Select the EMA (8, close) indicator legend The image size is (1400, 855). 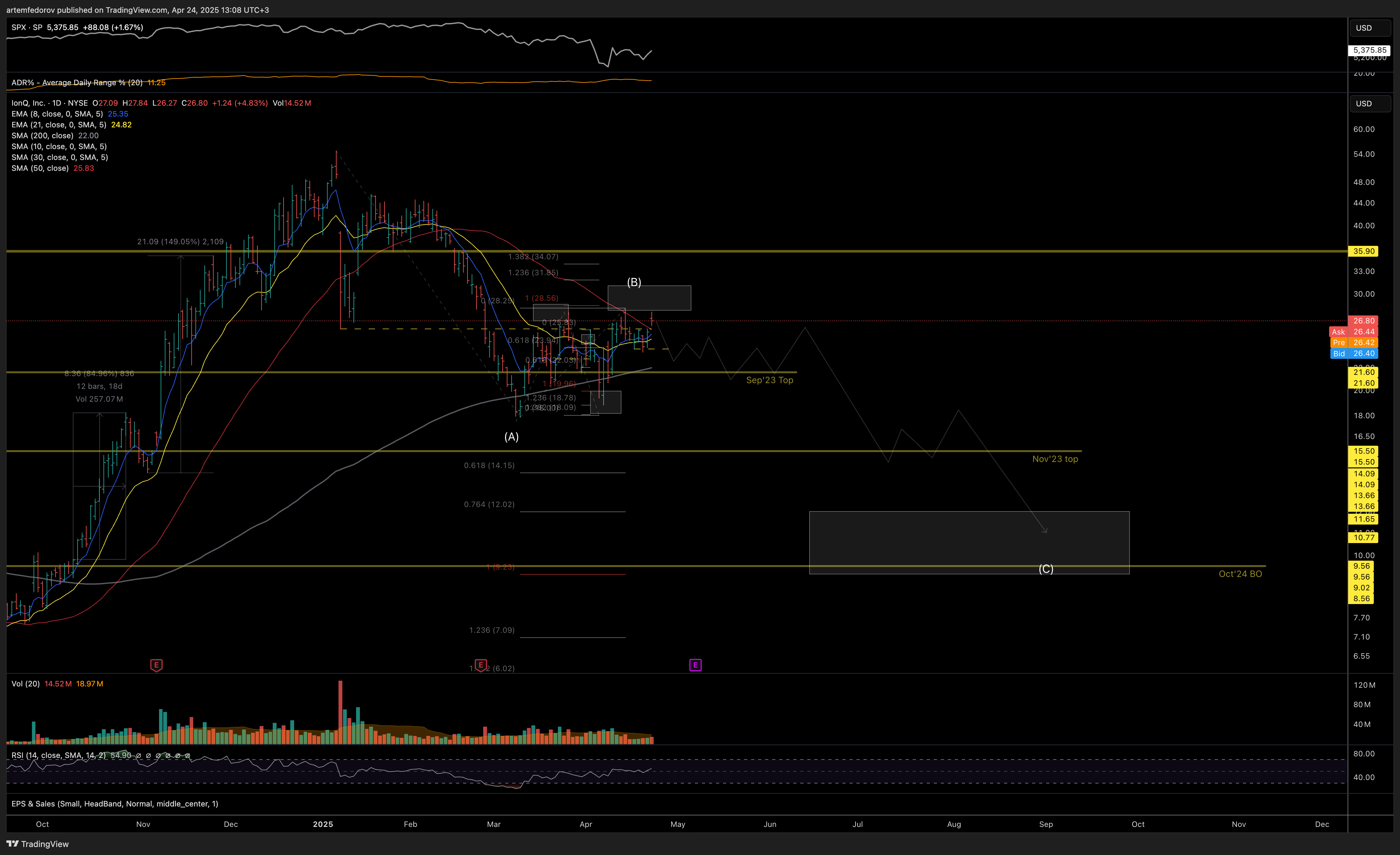(x=70, y=114)
